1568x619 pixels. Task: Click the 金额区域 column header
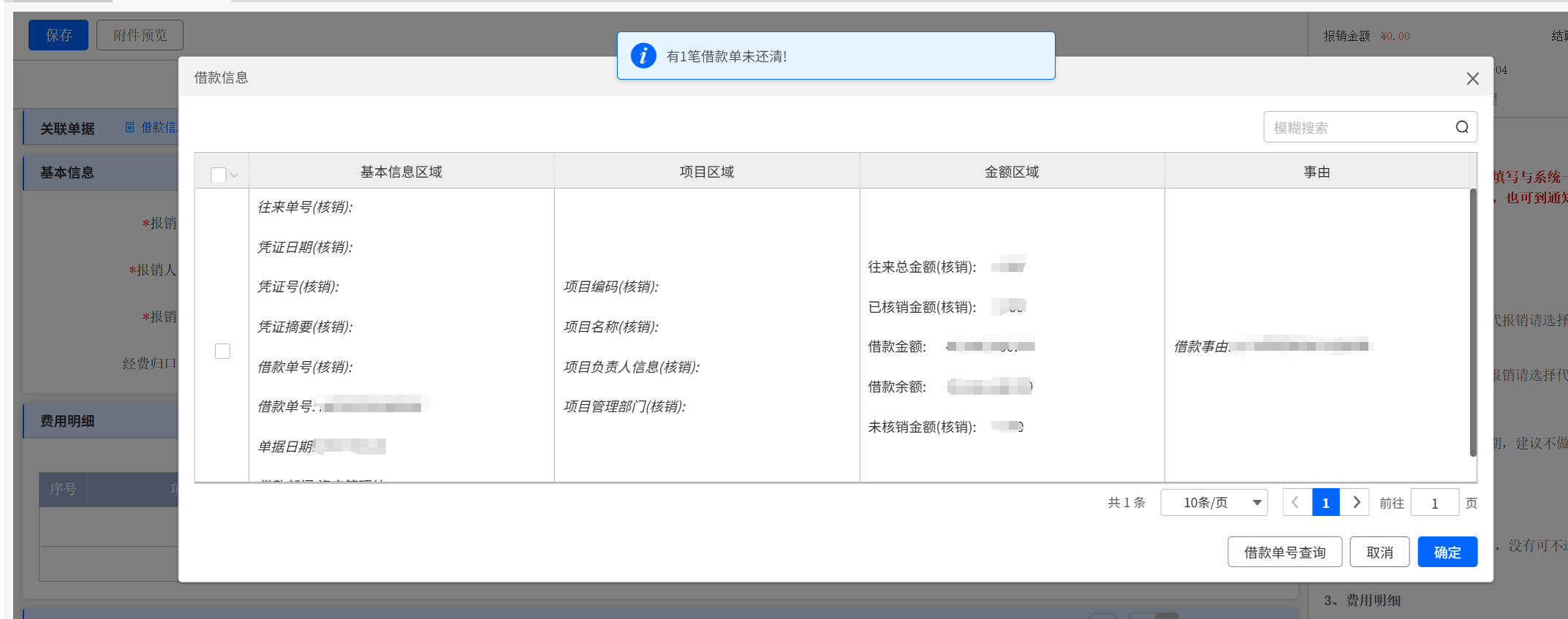(1011, 172)
